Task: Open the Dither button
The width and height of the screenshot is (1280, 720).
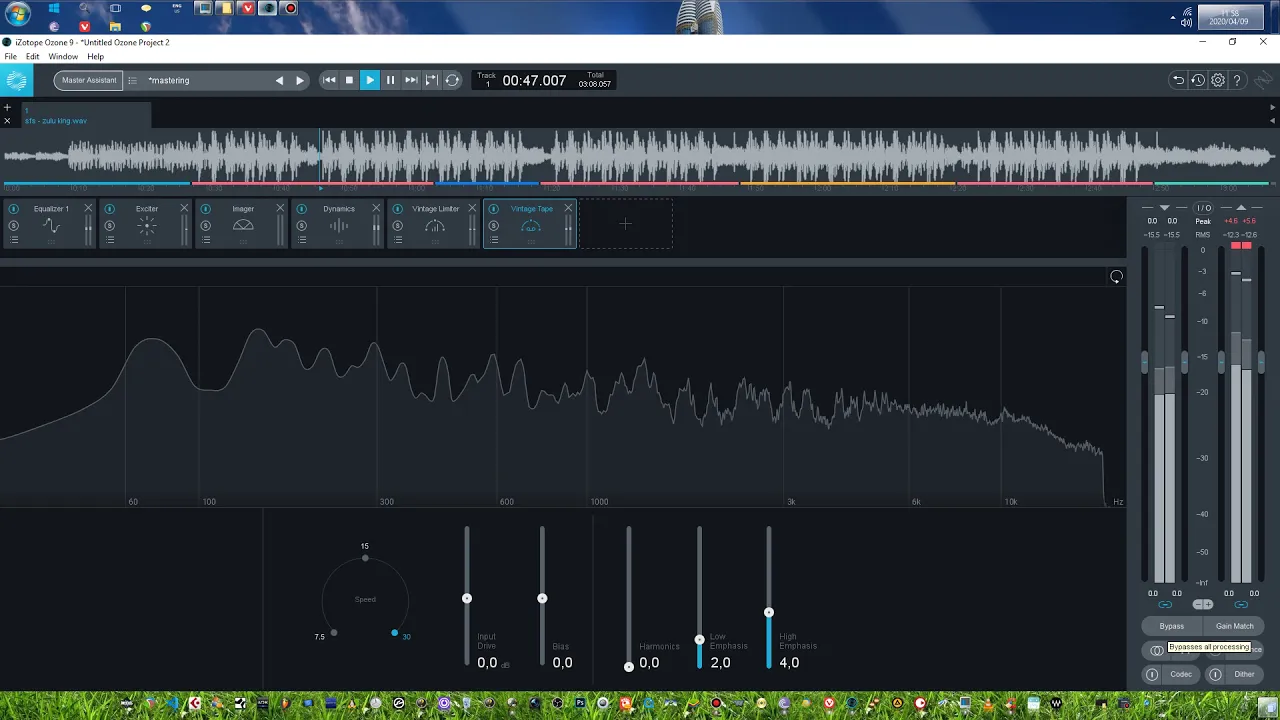Action: point(1244,674)
